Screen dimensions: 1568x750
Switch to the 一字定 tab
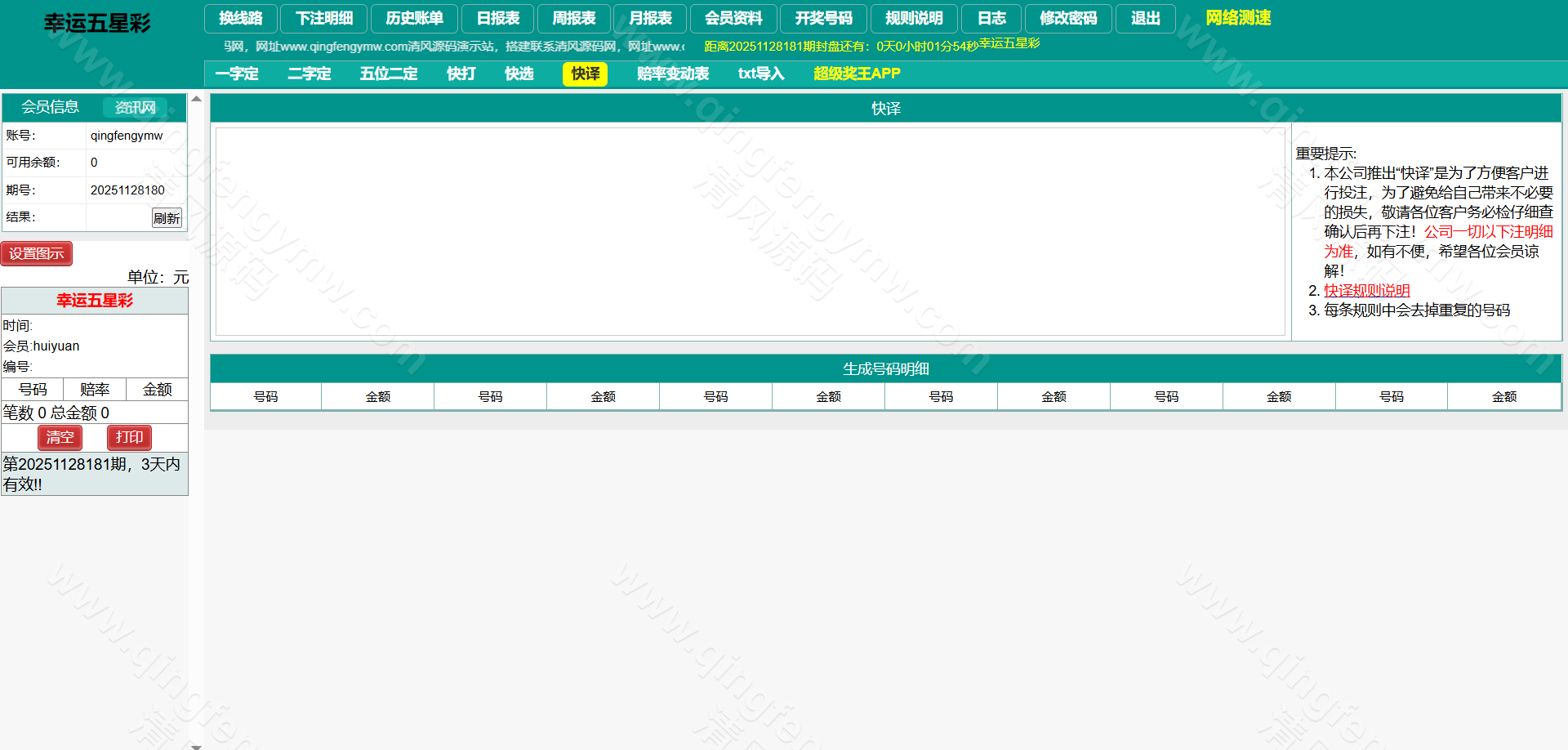point(237,74)
